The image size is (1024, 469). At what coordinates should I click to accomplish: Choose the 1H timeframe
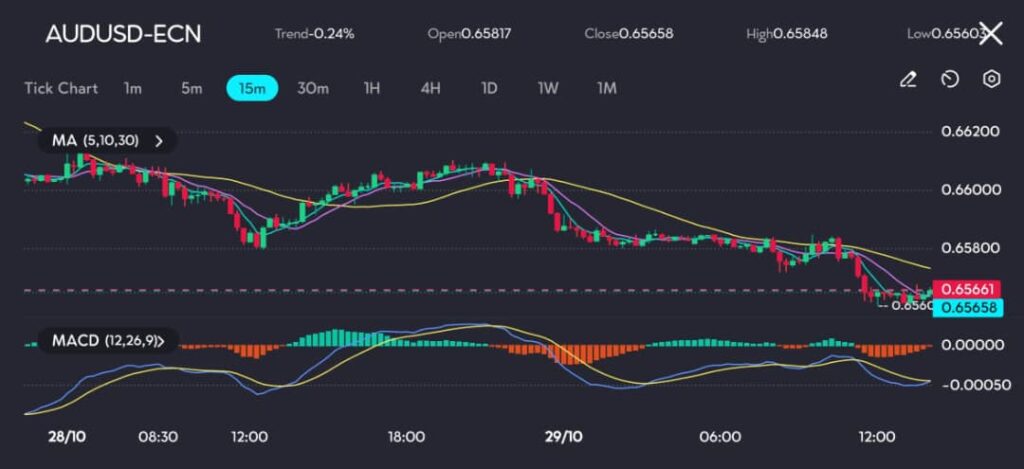(x=372, y=88)
